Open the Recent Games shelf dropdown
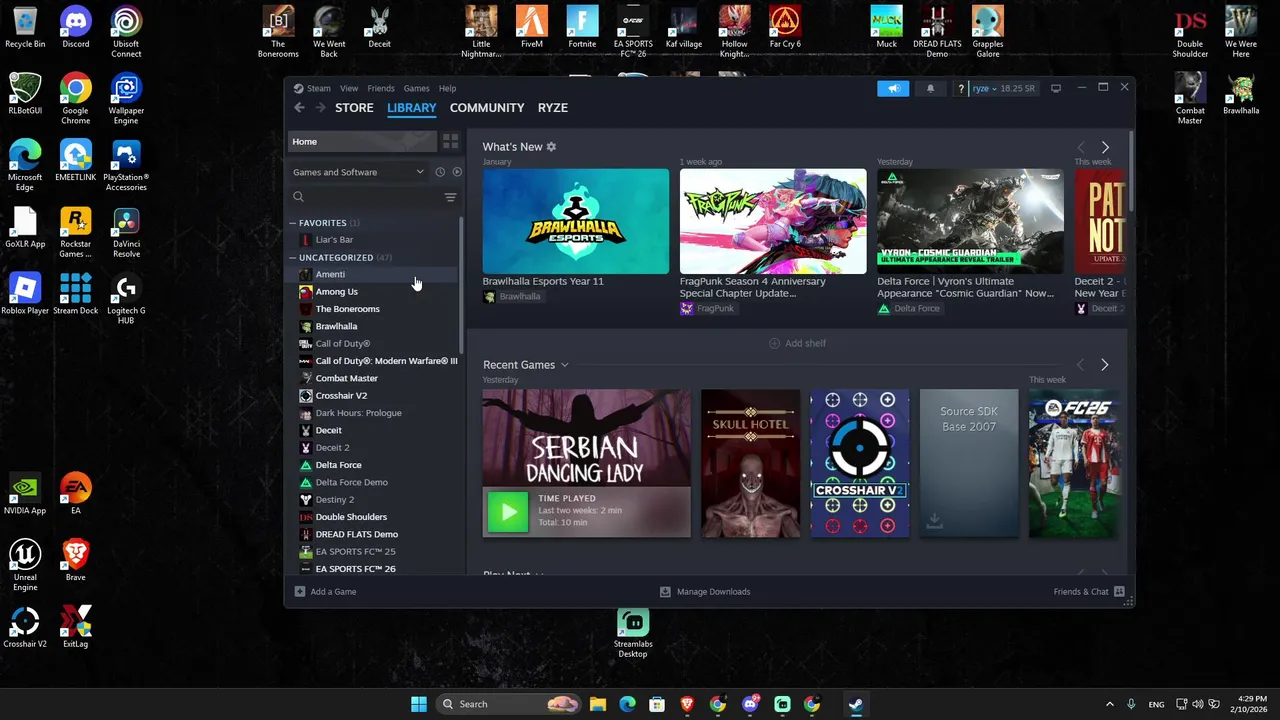Image resolution: width=1280 pixels, height=720 pixels. pos(564,365)
